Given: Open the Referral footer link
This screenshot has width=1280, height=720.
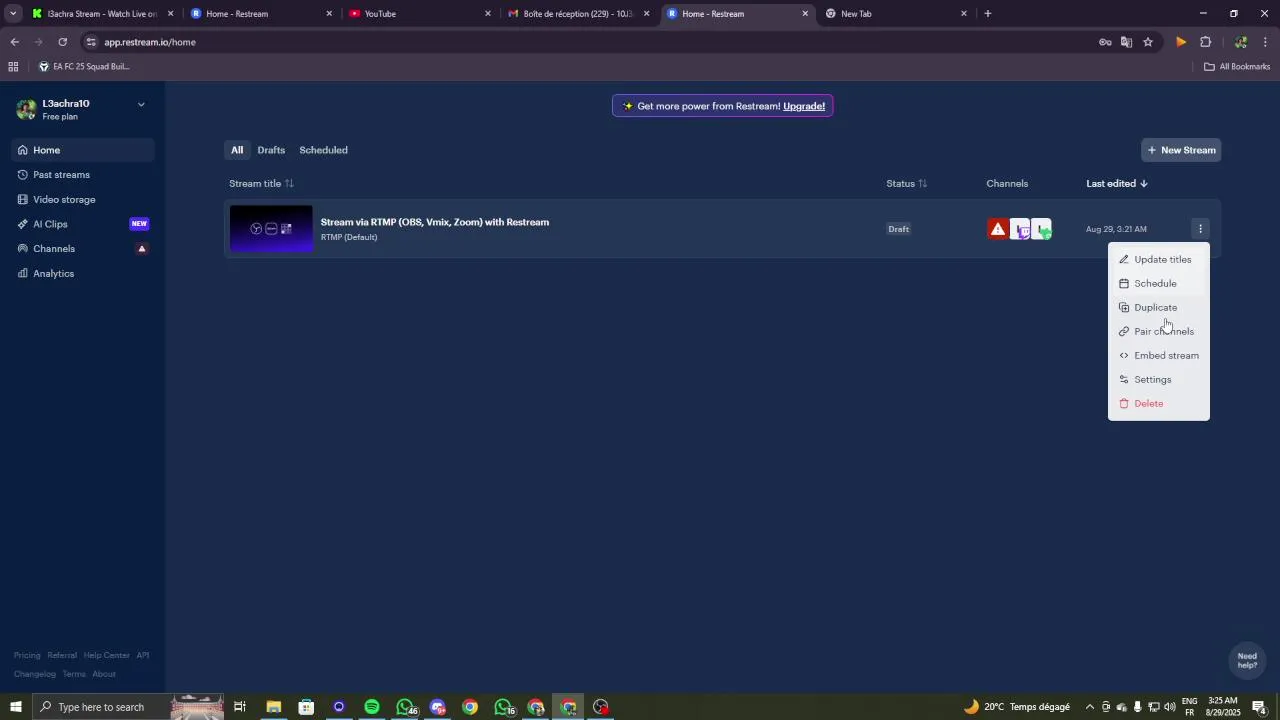Looking at the screenshot, I should tap(62, 656).
